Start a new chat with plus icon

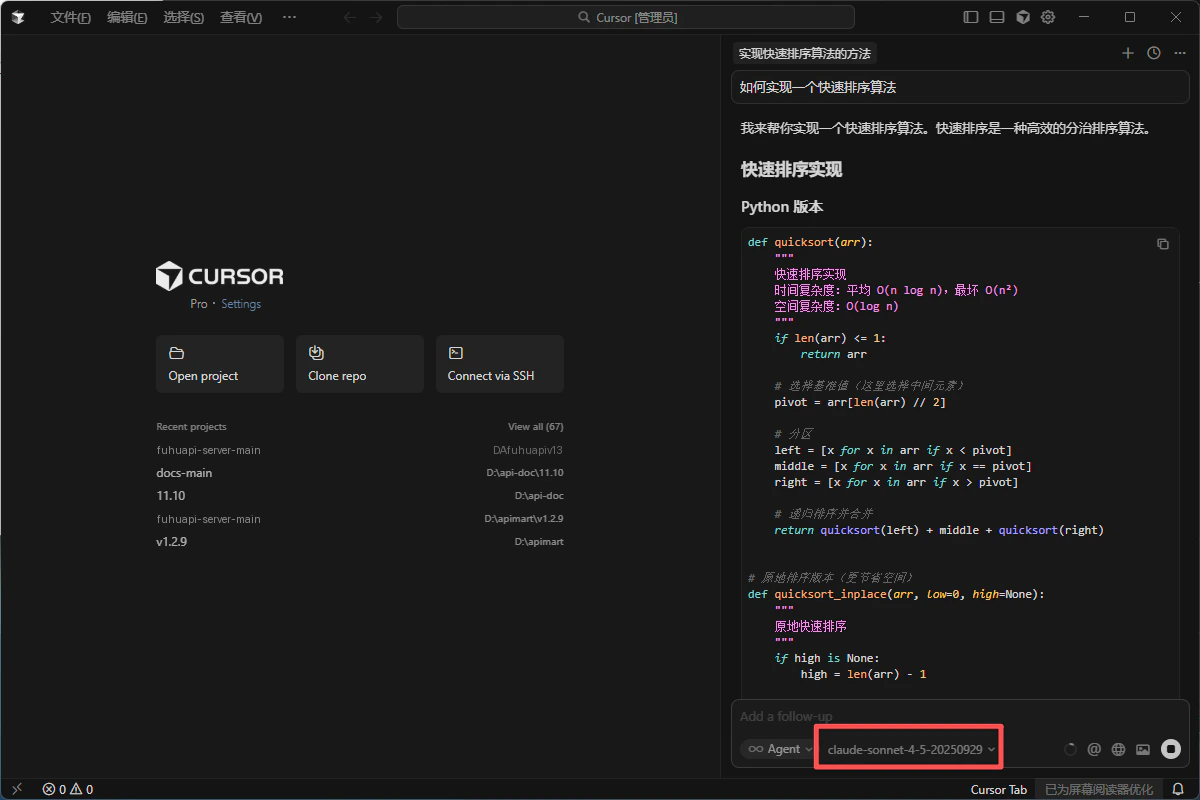pyautogui.click(x=1128, y=53)
